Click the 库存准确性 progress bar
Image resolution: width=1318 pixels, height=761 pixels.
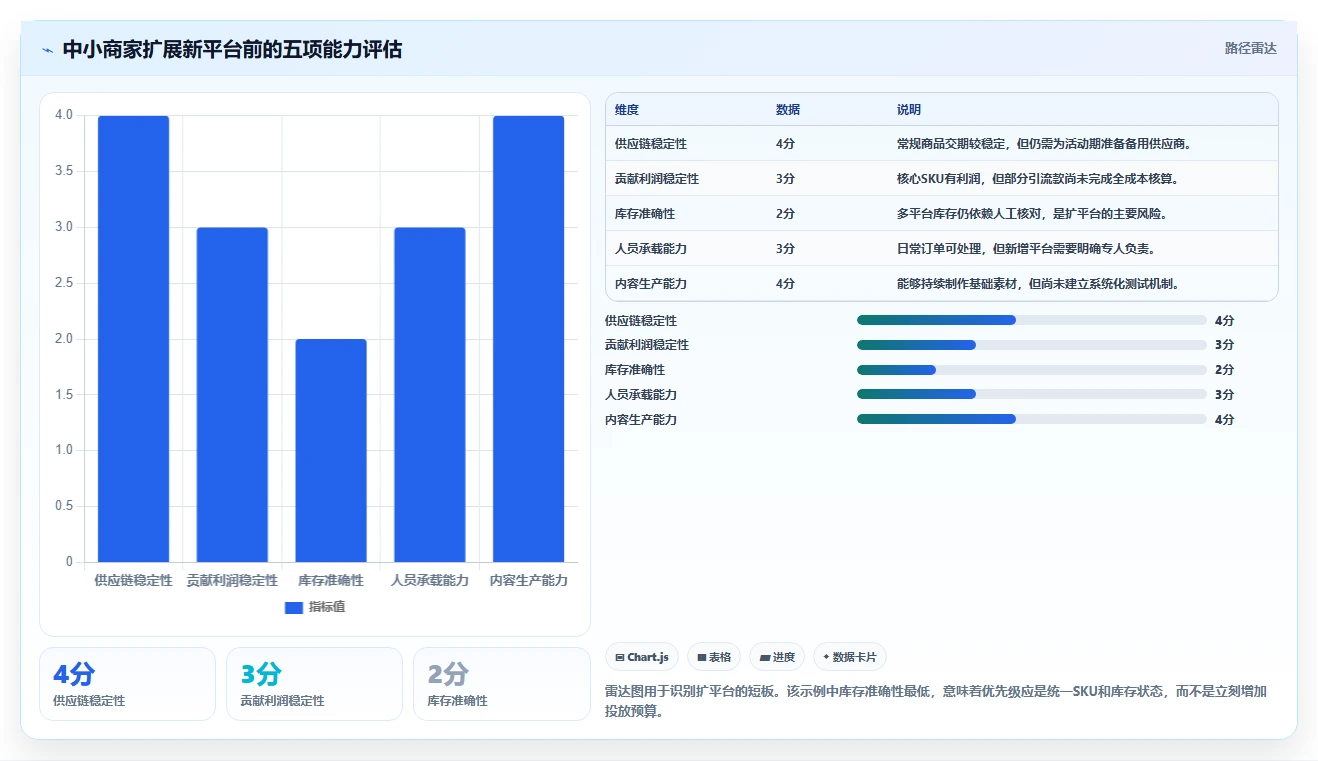(x=1032, y=370)
